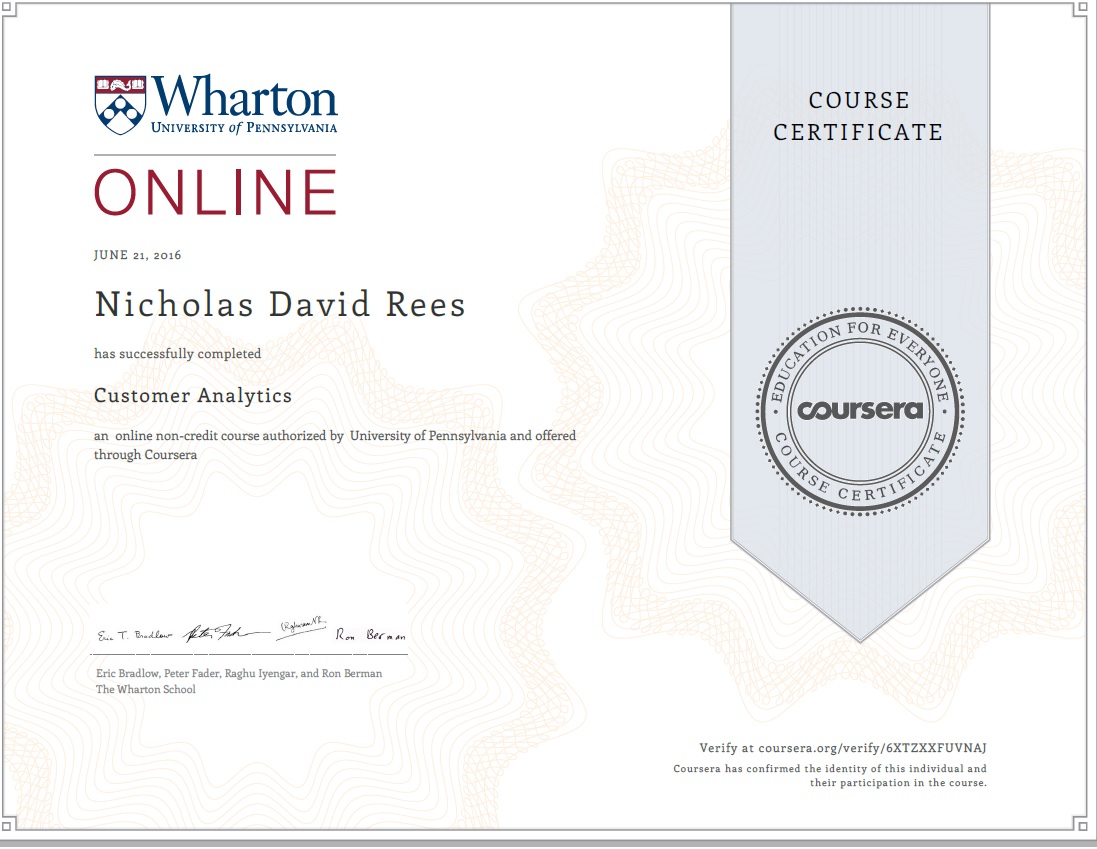Click the instructor names line

tap(239, 673)
